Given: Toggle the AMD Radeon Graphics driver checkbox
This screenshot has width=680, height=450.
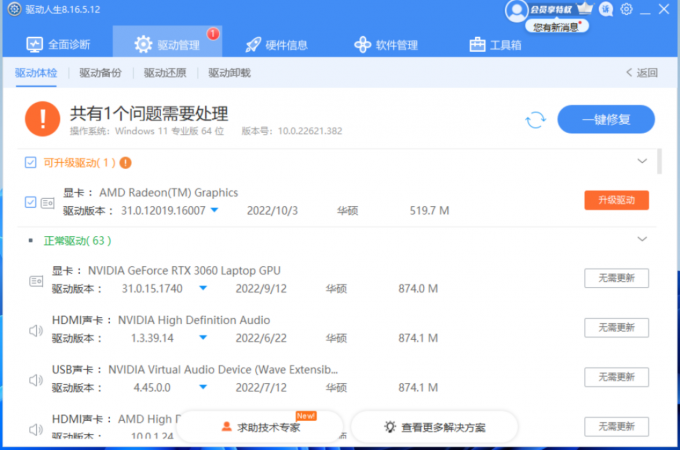Looking at the screenshot, I should 30,202.
